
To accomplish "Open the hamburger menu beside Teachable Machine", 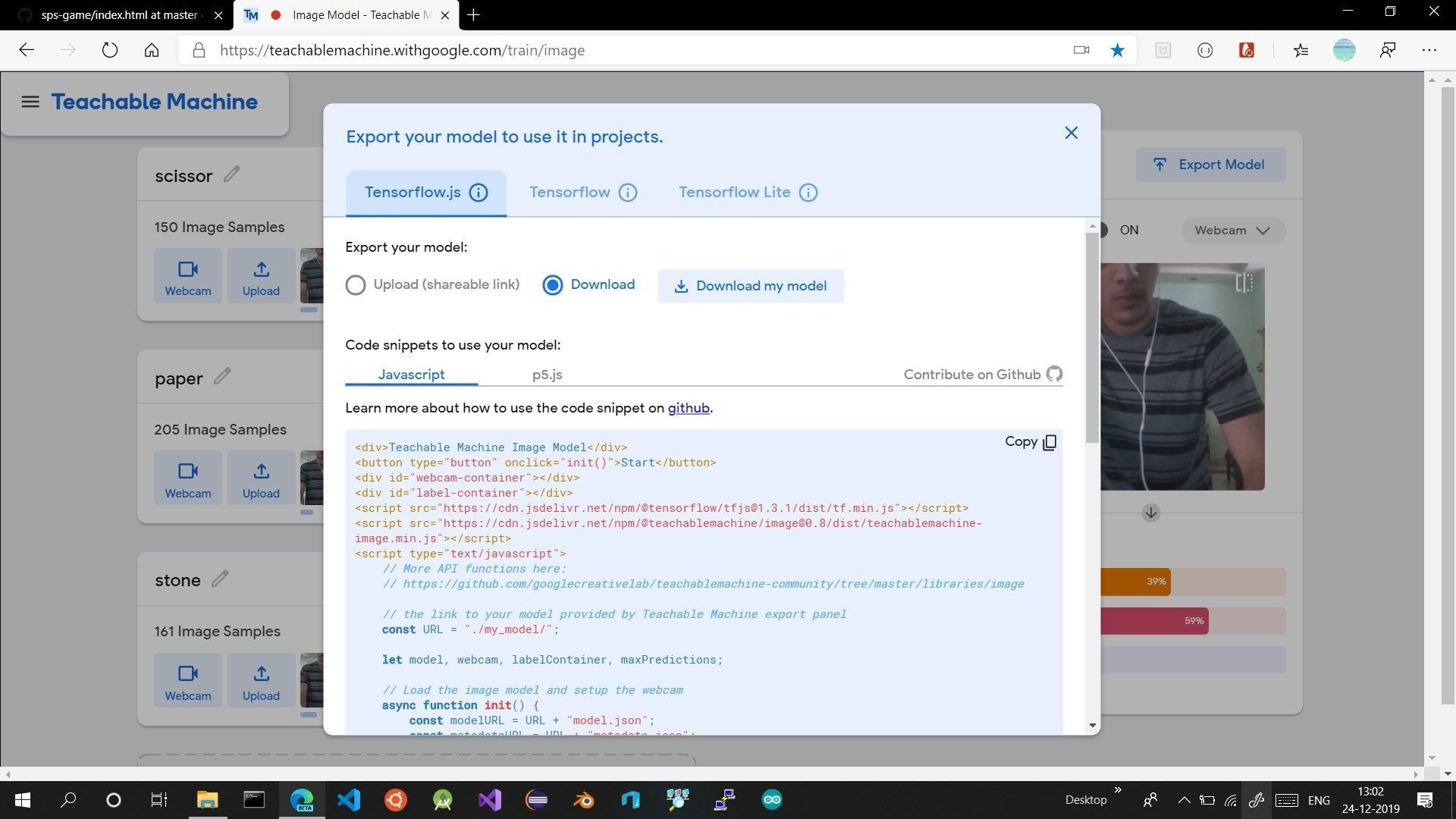I will pyautogui.click(x=30, y=102).
